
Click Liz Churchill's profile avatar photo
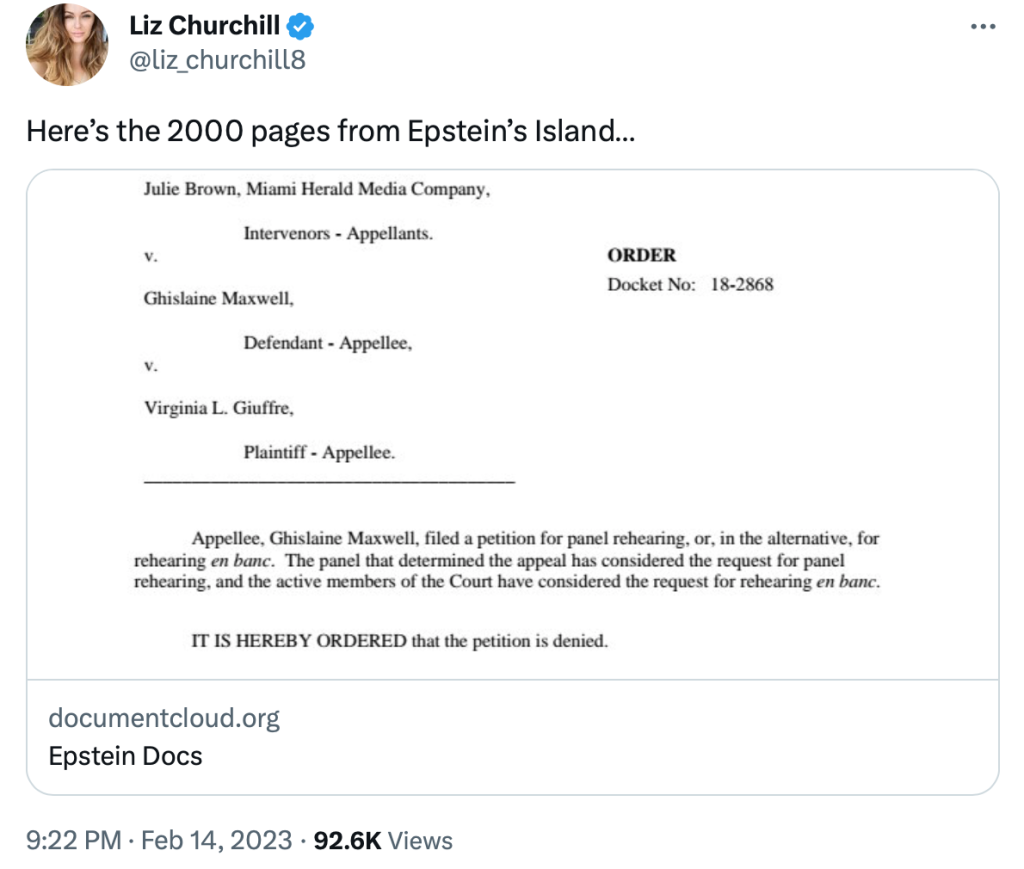tap(67, 44)
